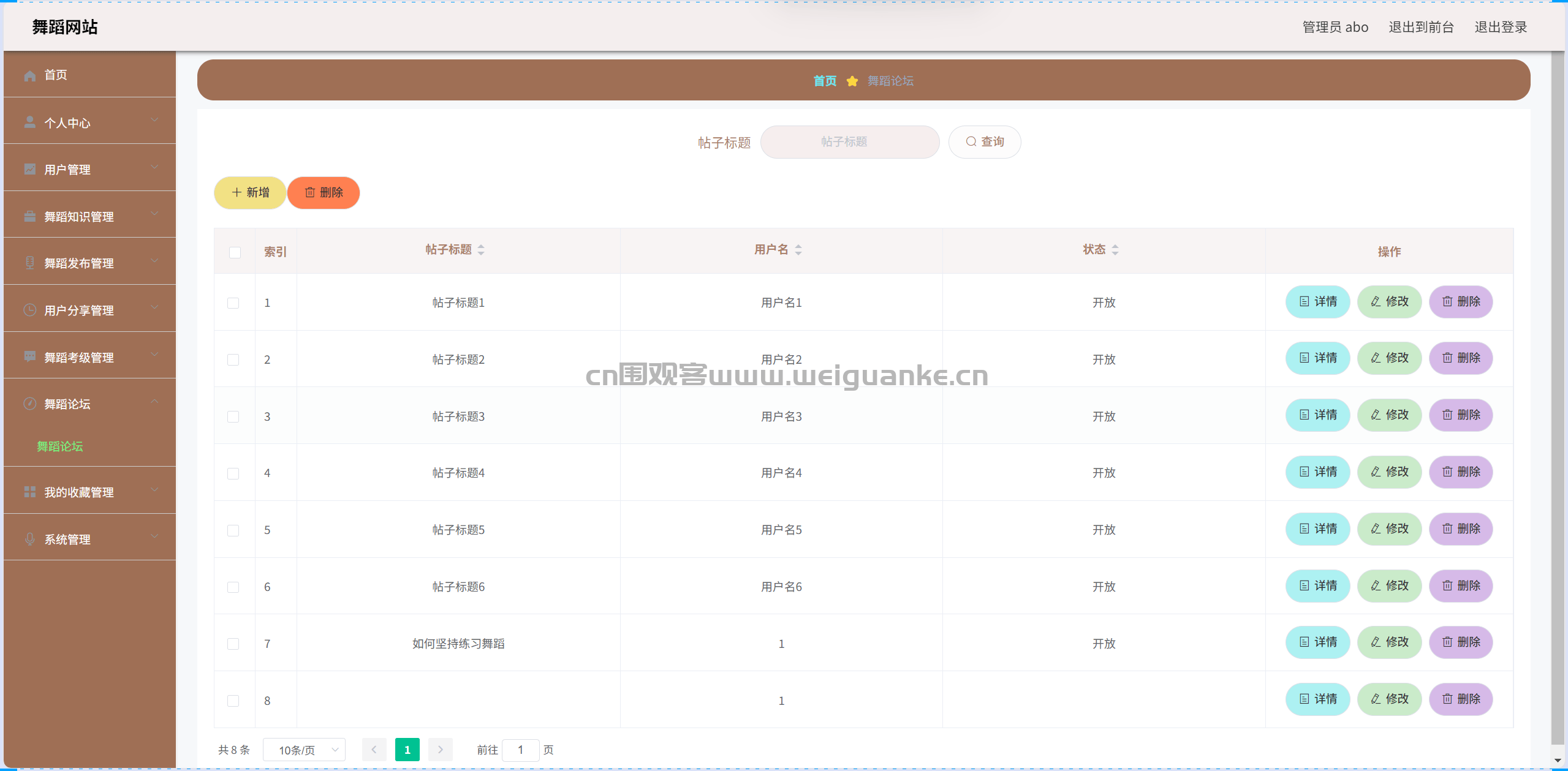The height and width of the screenshot is (771, 1568).
Task: Click the chart icon next to 用户管理
Action: click(x=29, y=169)
